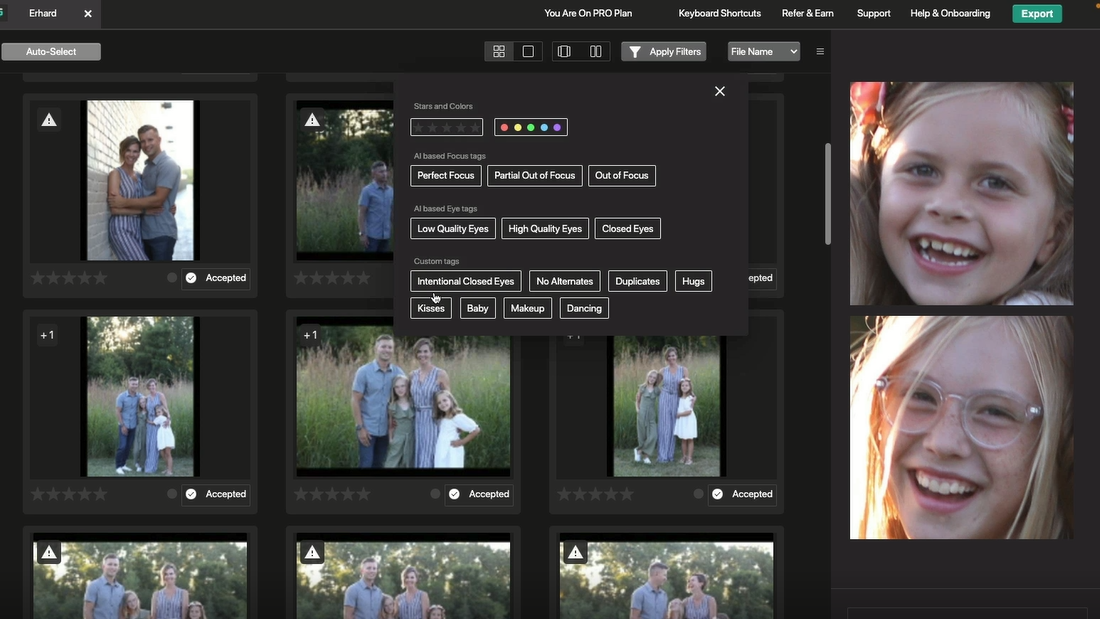Toggle the Intentional Closed Eyes custom tag
Screen dimensions: 1100x619
pyautogui.click(x=466, y=281)
